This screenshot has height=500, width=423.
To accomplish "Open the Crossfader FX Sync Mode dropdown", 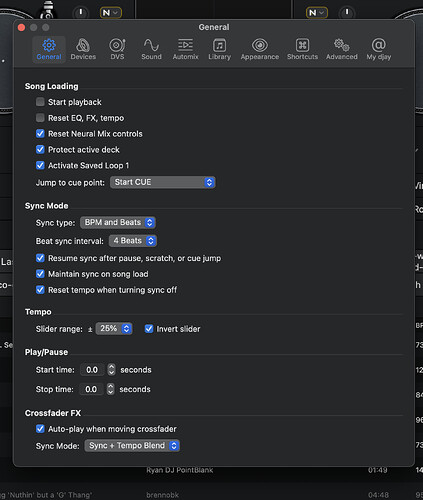I will pos(132,446).
